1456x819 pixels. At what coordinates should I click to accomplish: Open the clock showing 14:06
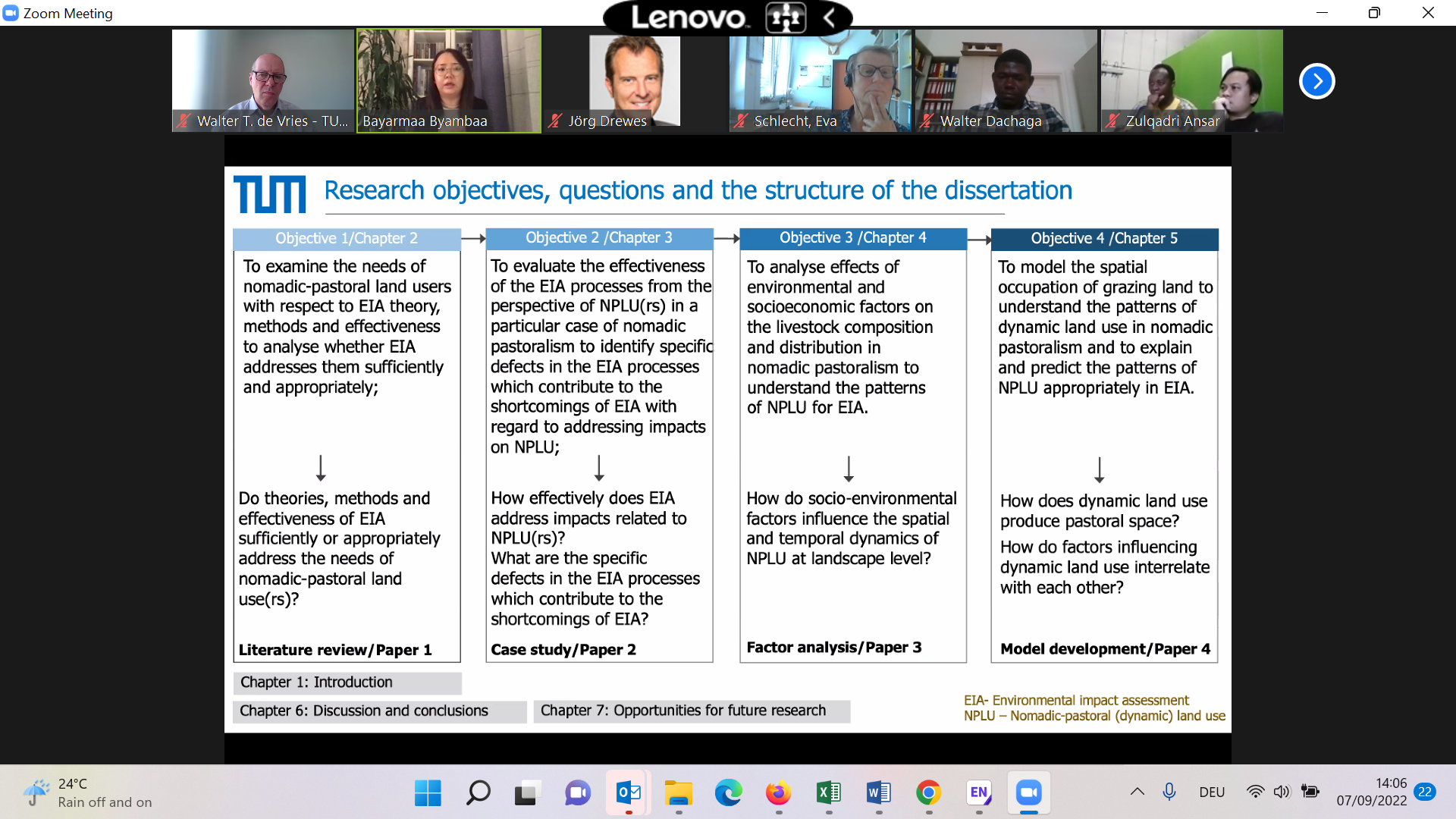[1371, 792]
